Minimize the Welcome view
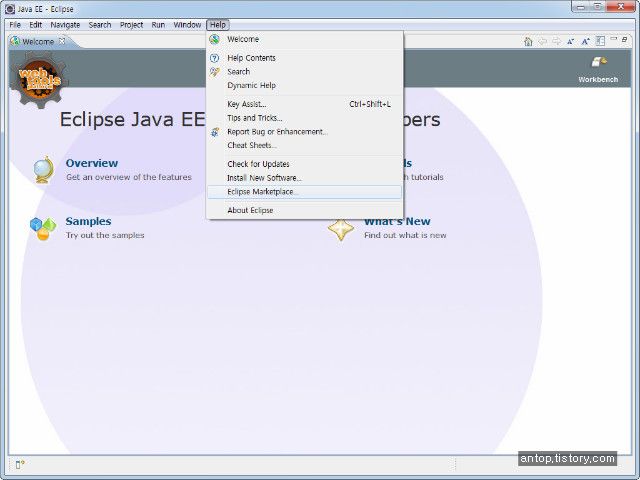Image resolution: width=640 pixels, height=480 pixels. [x=613, y=39]
